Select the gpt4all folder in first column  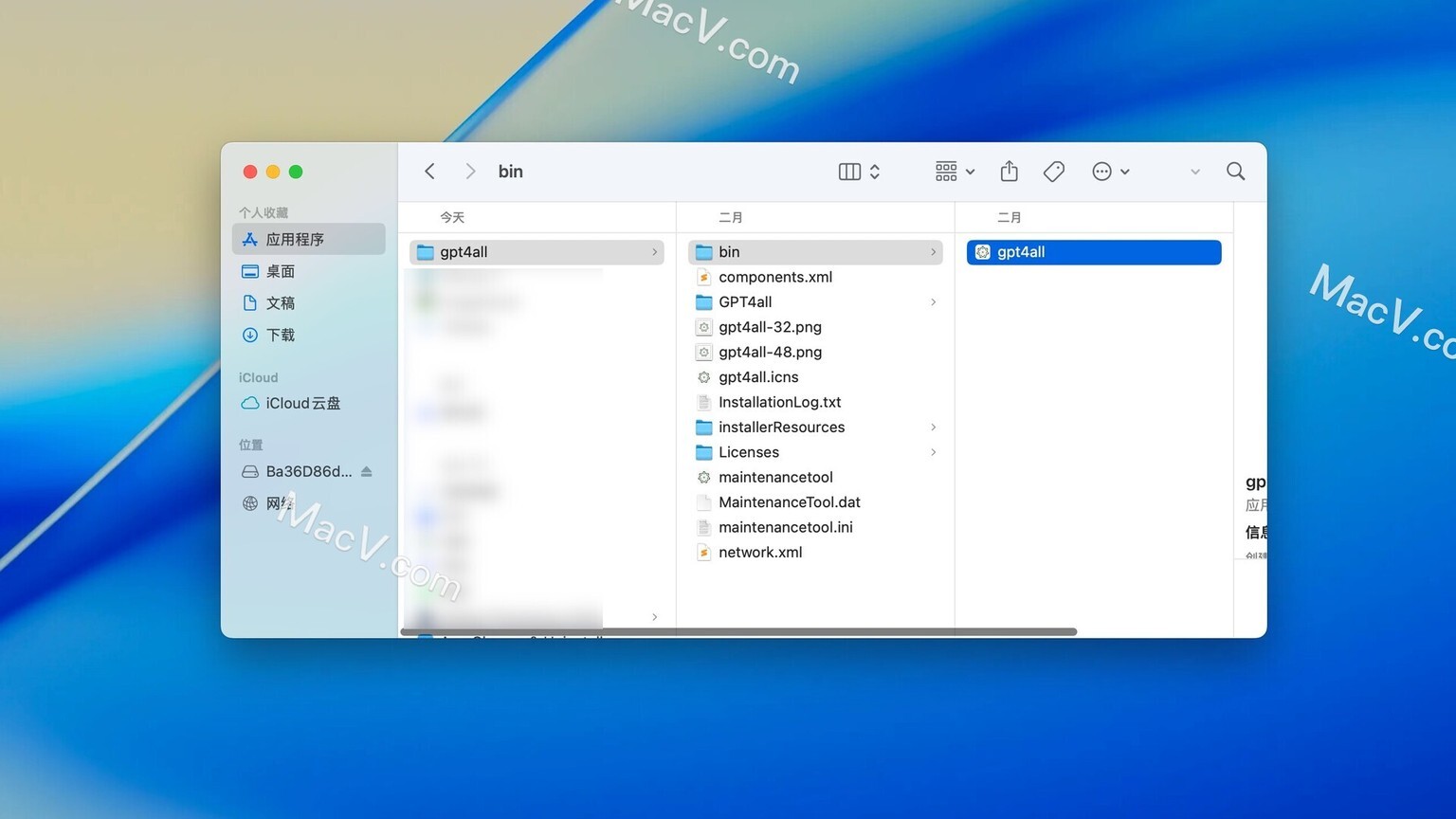pos(537,252)
